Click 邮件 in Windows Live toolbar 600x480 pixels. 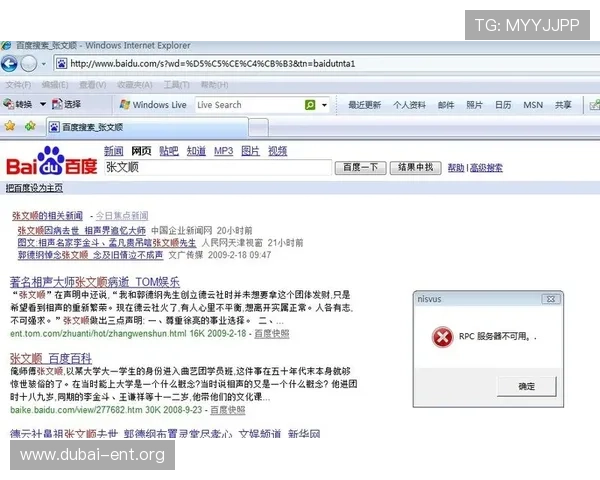pos(446,104)
